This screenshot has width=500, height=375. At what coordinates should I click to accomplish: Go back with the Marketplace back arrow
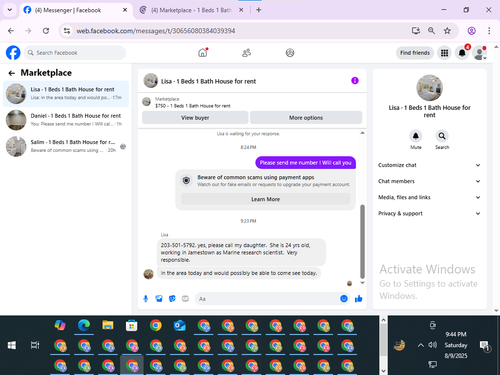pos(12,73)
